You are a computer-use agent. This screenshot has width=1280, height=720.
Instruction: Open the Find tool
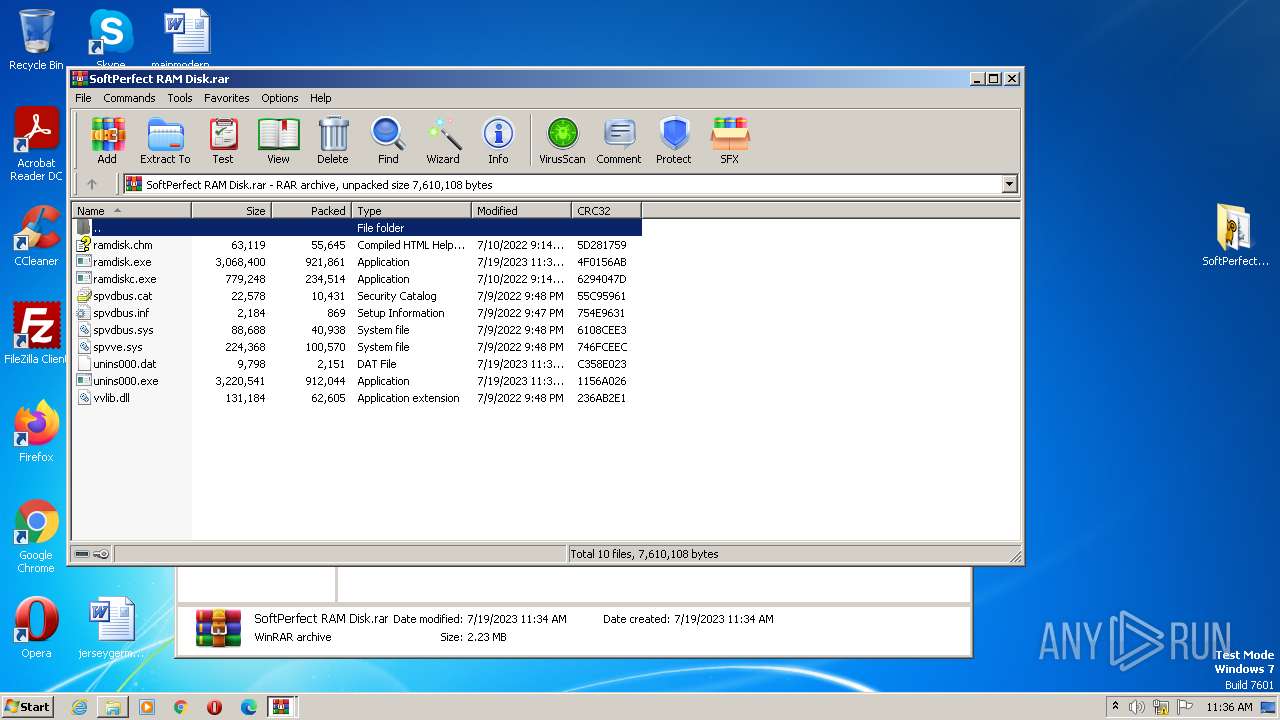388,140
